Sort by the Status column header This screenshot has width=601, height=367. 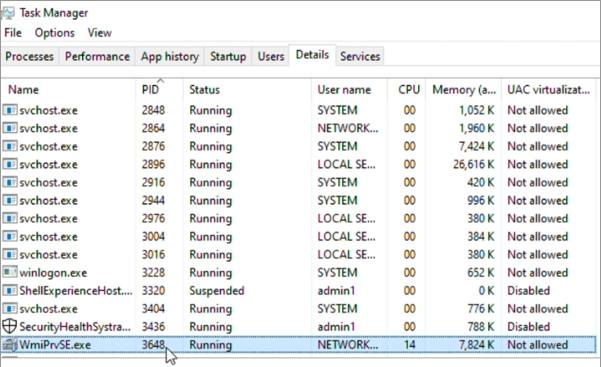[247, 89]
